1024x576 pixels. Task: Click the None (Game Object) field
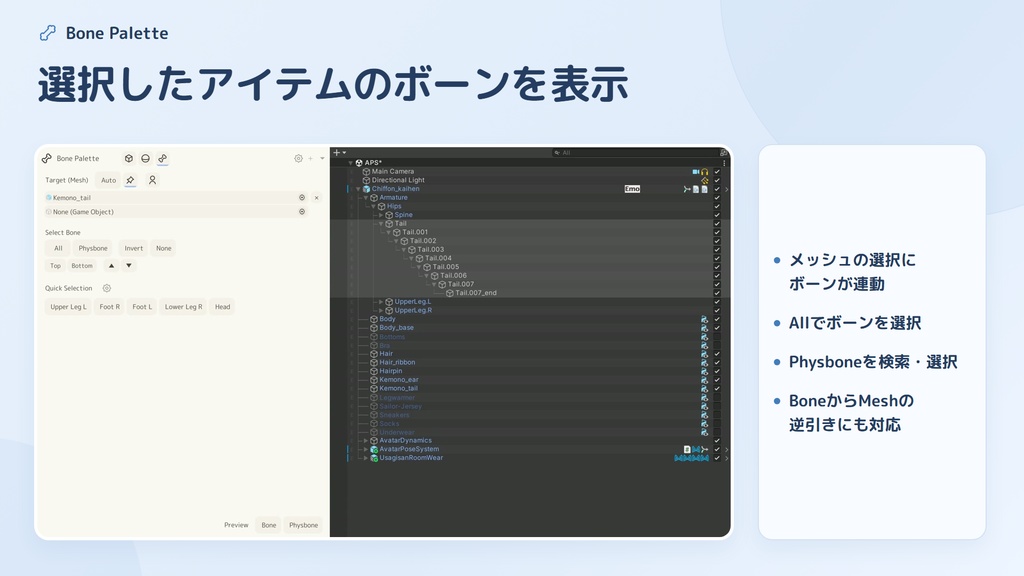click(x=176, y=212)
